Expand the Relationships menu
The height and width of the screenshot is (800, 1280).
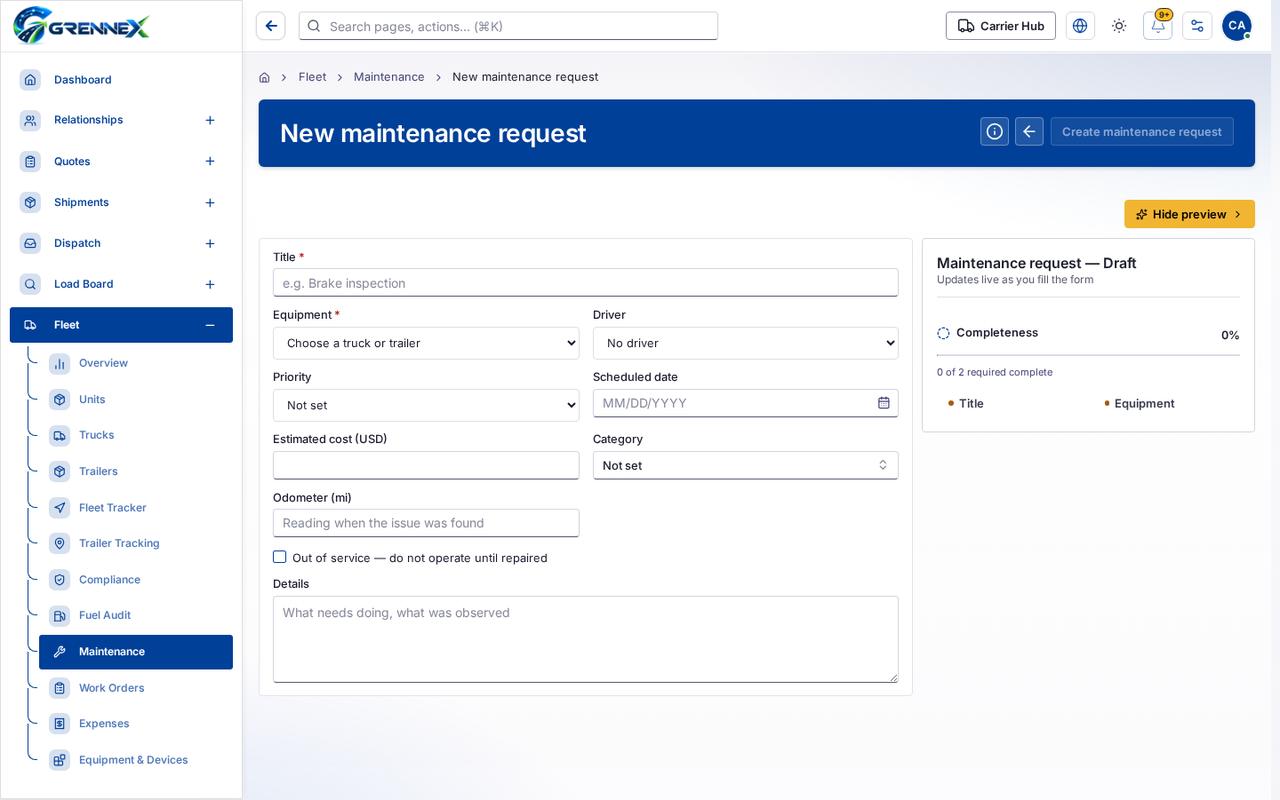click(x=210, y=120)
